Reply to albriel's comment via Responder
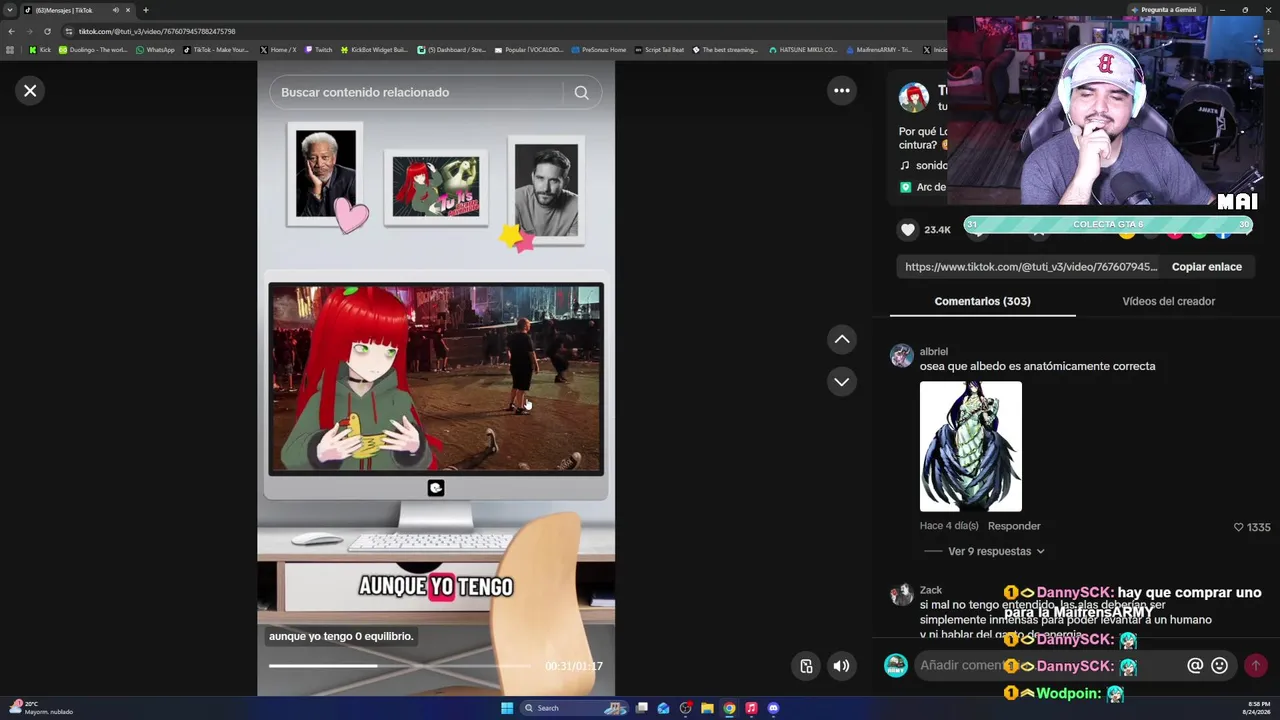 point(1014,526)
